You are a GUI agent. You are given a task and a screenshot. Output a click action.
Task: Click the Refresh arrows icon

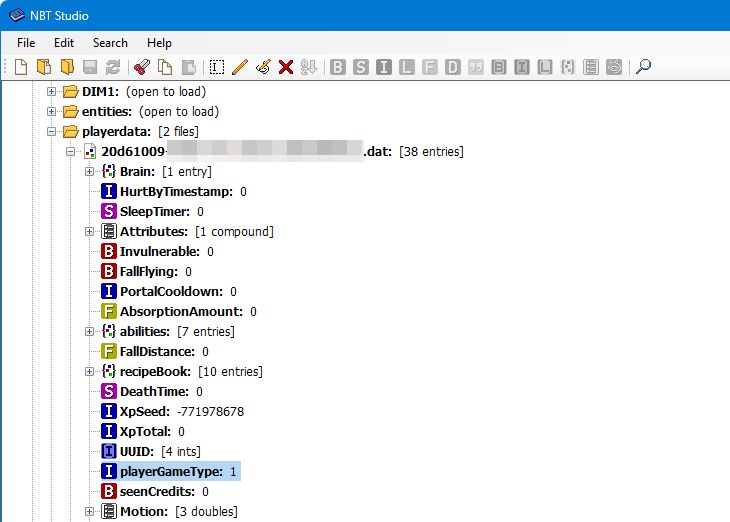click(x=113, y=67)
